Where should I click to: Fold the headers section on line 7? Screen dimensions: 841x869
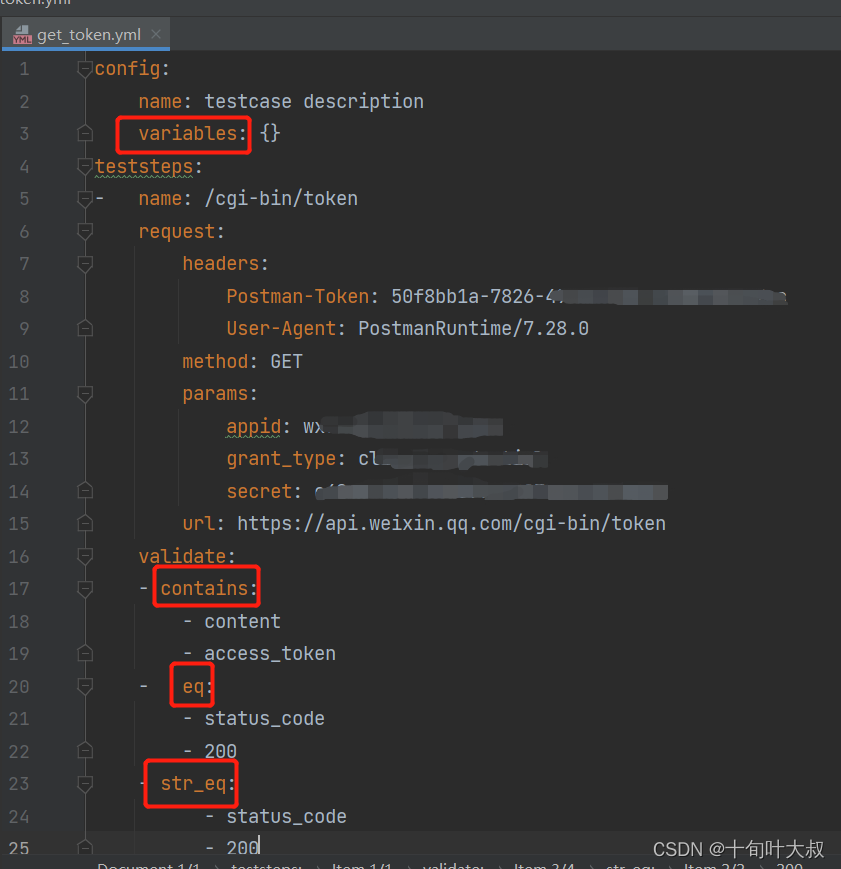click(85, 264)
